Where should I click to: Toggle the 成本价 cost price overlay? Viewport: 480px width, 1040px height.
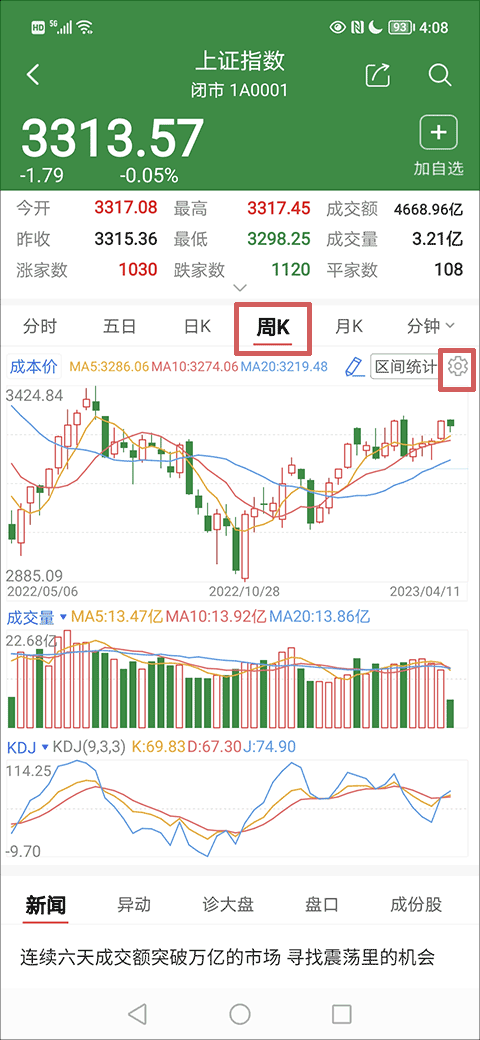coord(33,366)
